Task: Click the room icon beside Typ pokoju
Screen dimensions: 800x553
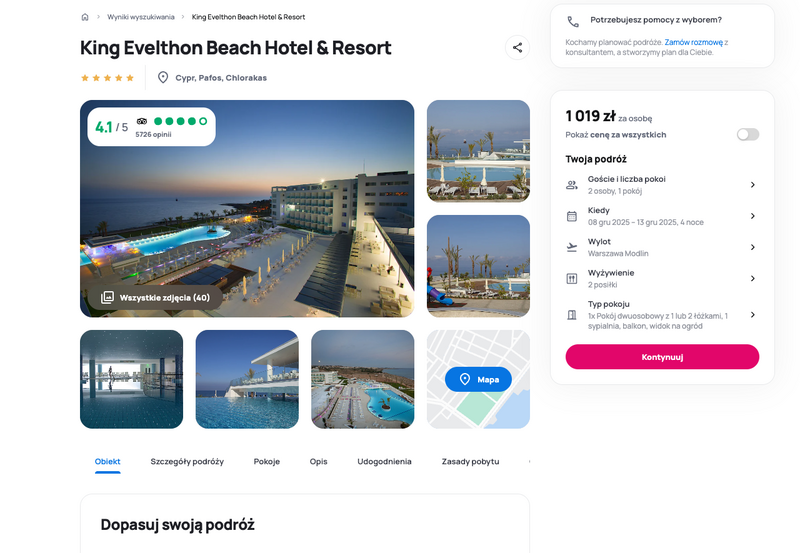Action: point(572,315)
